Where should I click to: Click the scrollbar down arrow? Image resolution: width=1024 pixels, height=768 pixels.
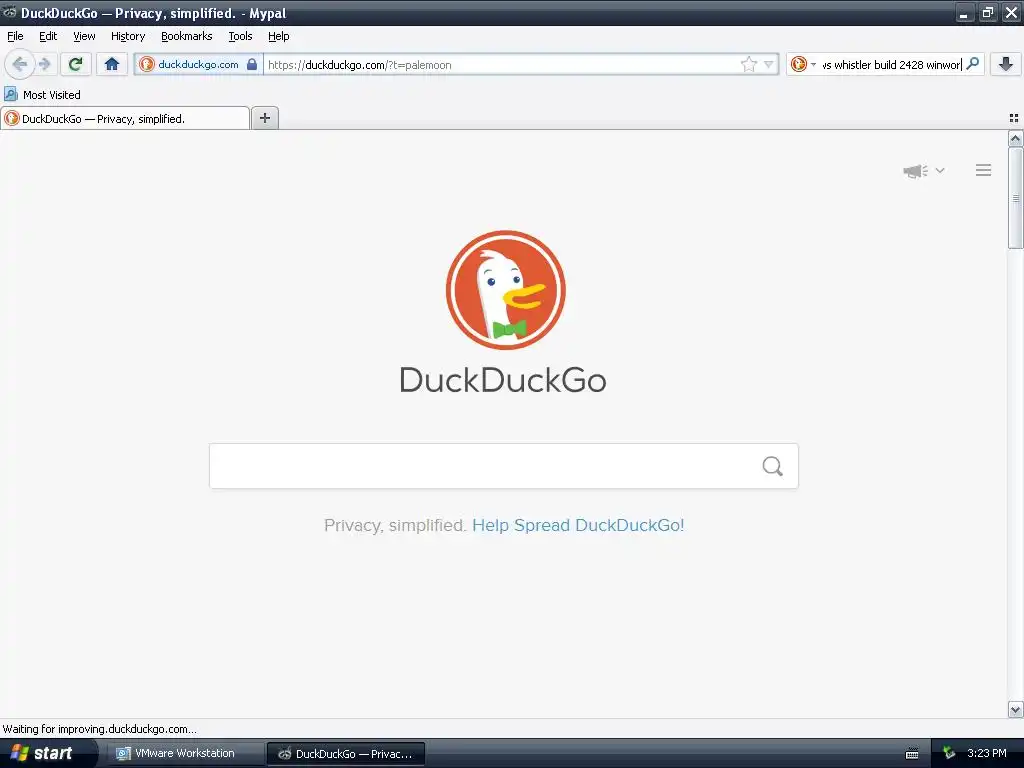pyautogui.click(x=1016, y=709)
